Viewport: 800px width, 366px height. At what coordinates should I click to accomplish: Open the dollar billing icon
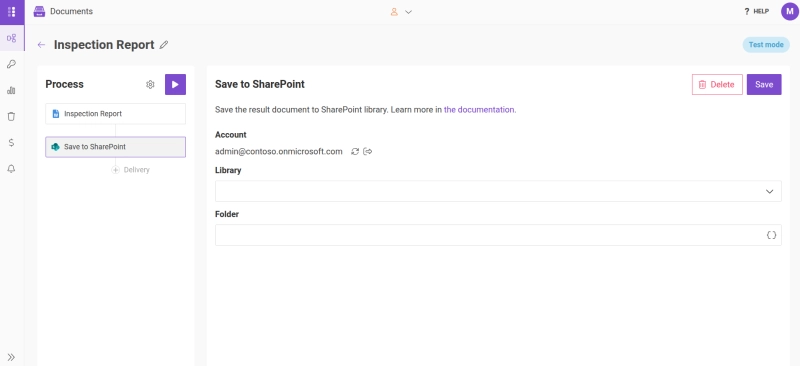(x=11, y=143)
